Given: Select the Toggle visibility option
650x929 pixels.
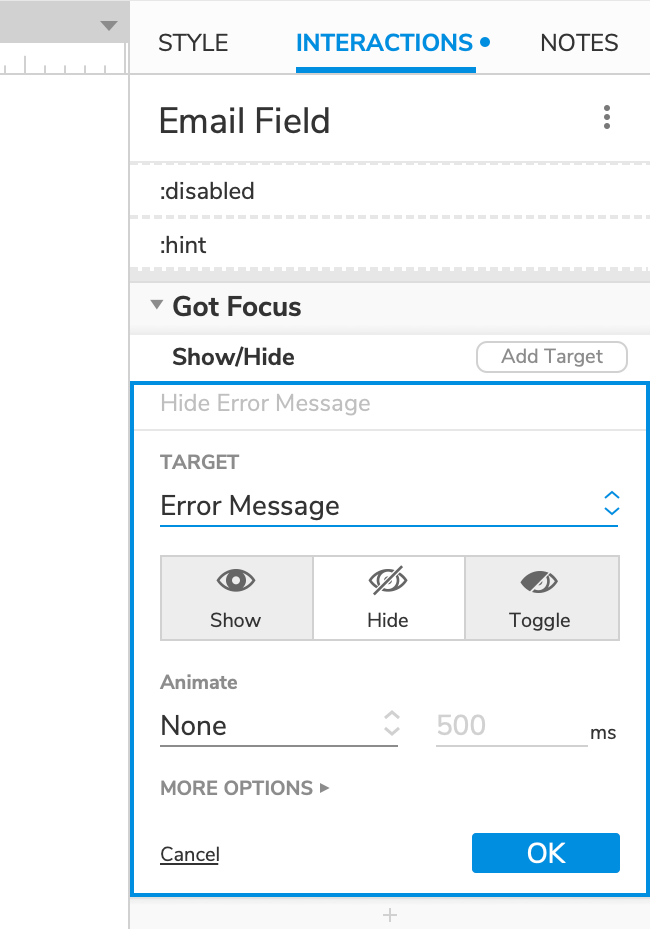Looking at the screenshot, I should (x=541, y=598).
